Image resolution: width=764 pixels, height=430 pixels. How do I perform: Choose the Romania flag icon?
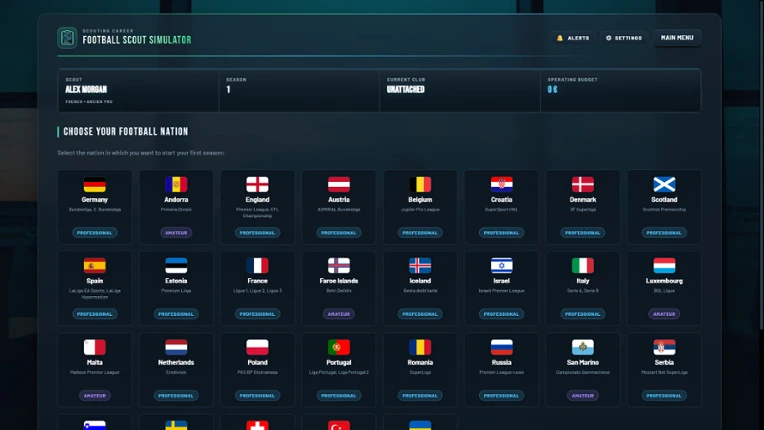point(420,347)
